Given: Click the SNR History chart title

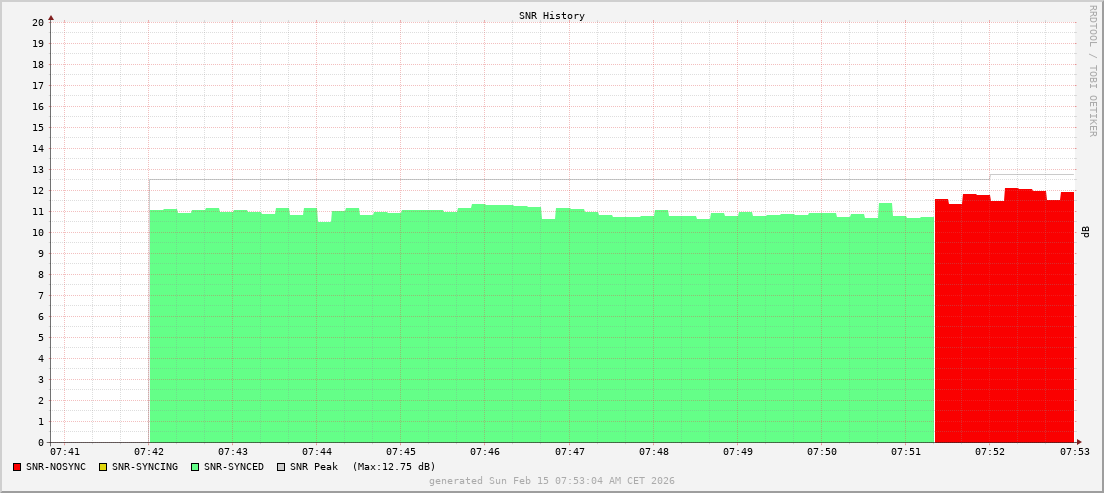Looking at the screenshot, I should click(x=552, y=16).
